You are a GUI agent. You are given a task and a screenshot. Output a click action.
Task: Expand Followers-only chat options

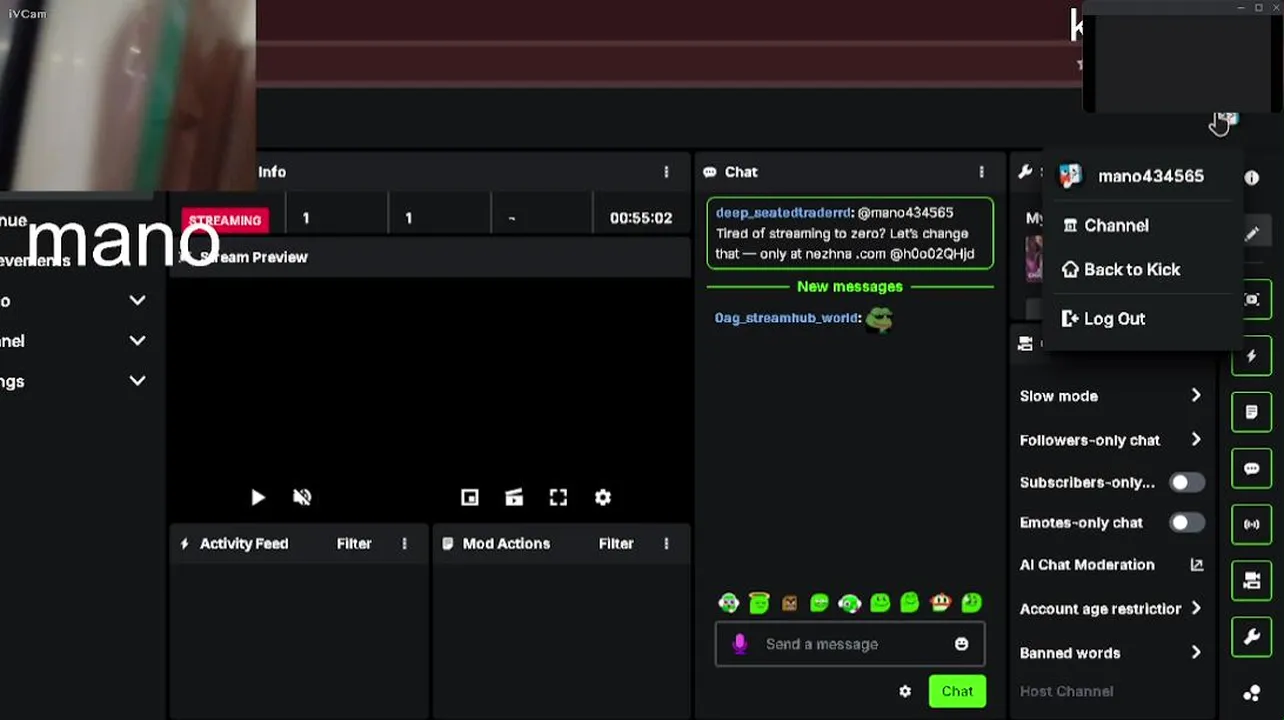coord(1196,440)
